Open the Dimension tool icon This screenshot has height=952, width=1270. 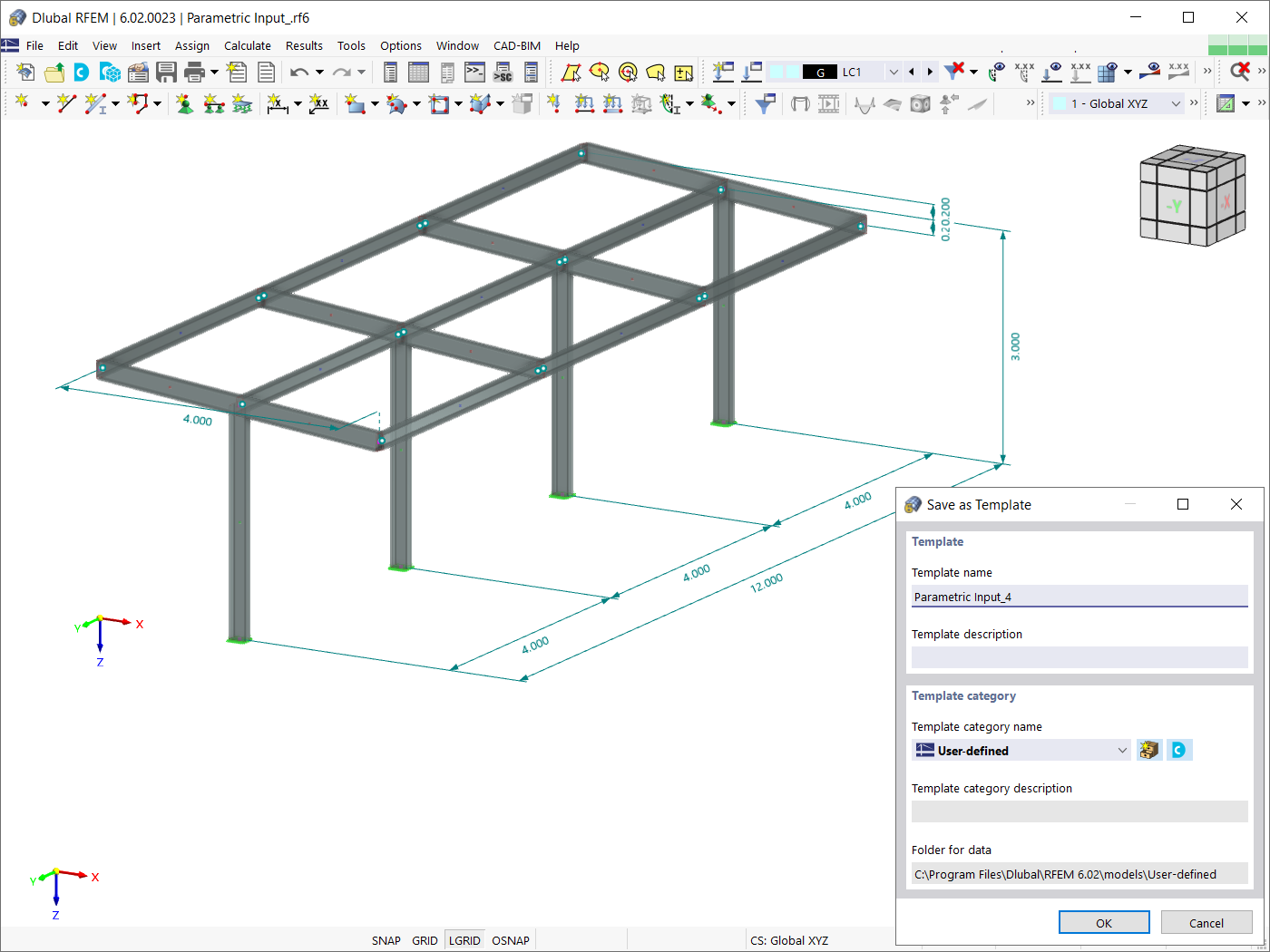[x=277, y=103]
